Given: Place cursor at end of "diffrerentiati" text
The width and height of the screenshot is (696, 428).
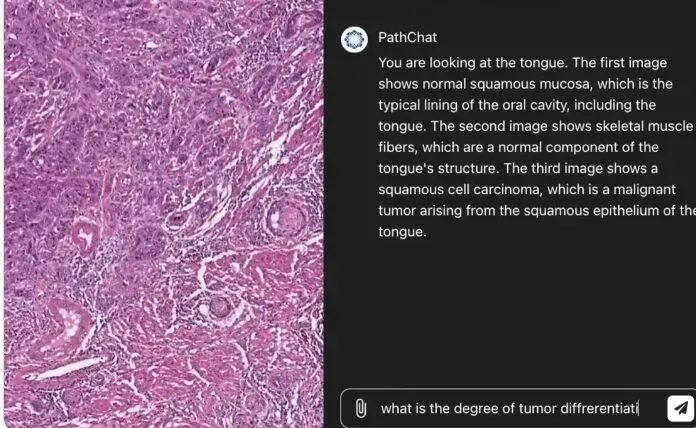Looking at the screenshot, I should [x=638, y=408].
